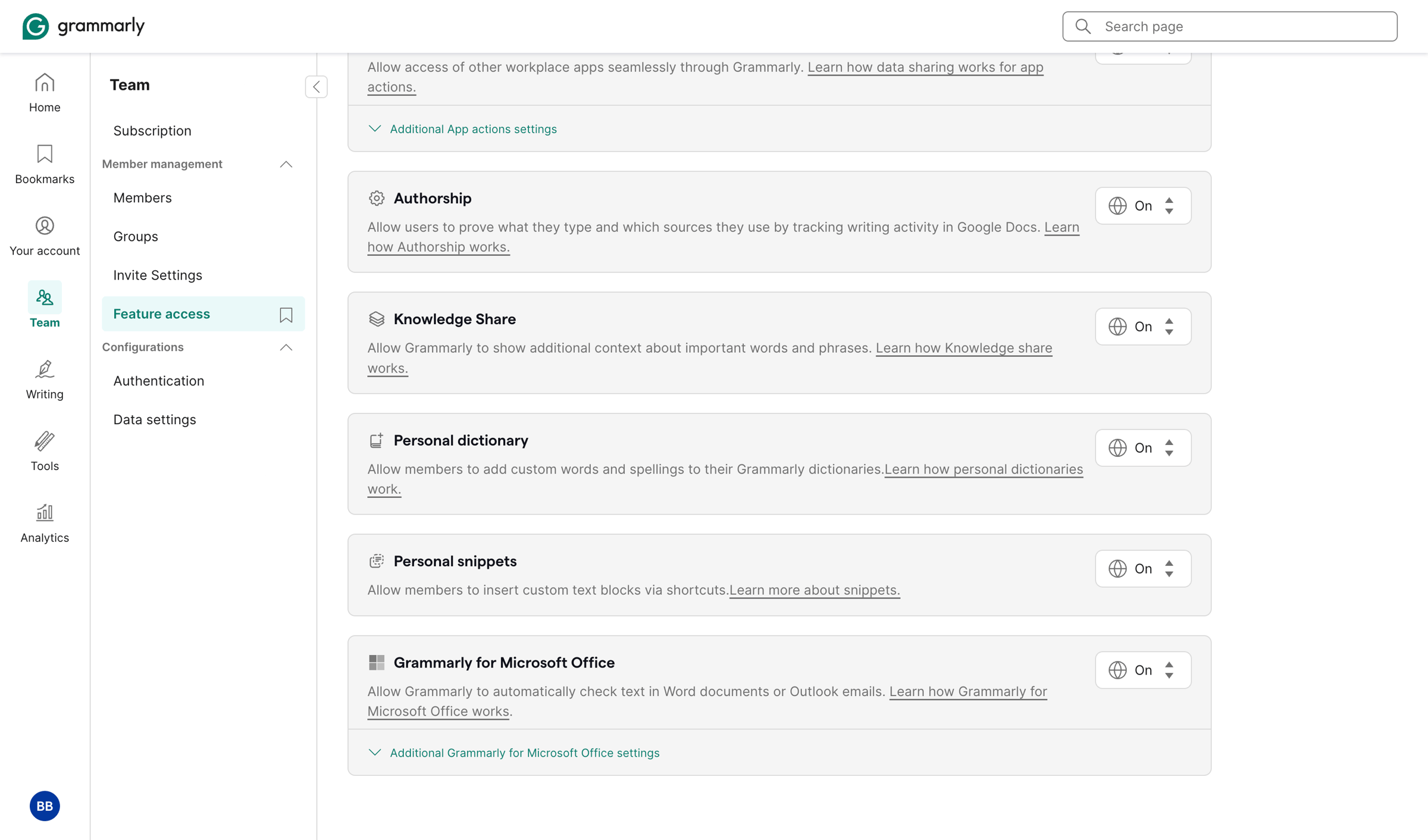Open Personal snippets On dropdown arrows
The image size is (1428, 840).
click(1169, 569)
